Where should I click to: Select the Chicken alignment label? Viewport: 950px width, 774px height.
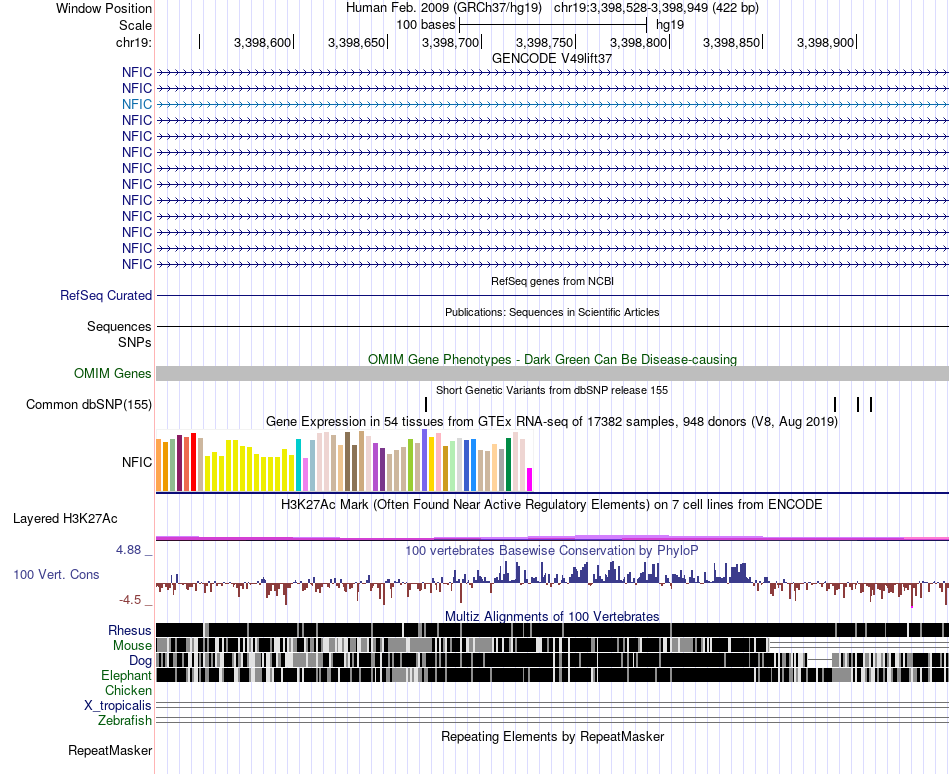pos(128,690)
